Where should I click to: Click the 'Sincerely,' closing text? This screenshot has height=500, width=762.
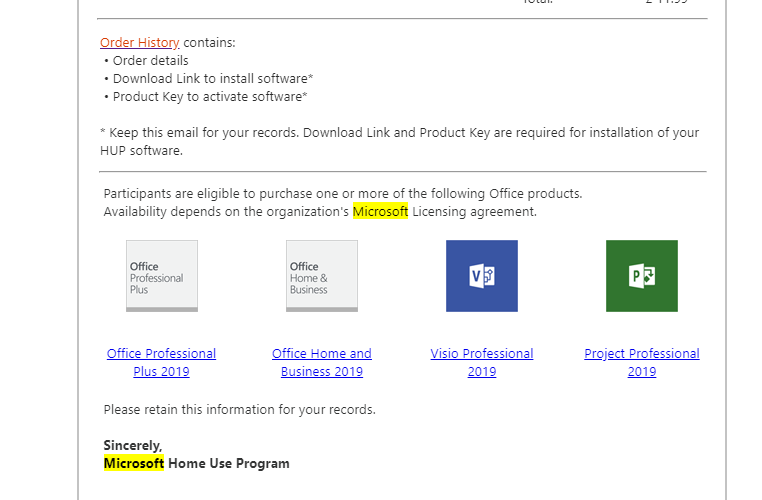(x=133, y=446)
